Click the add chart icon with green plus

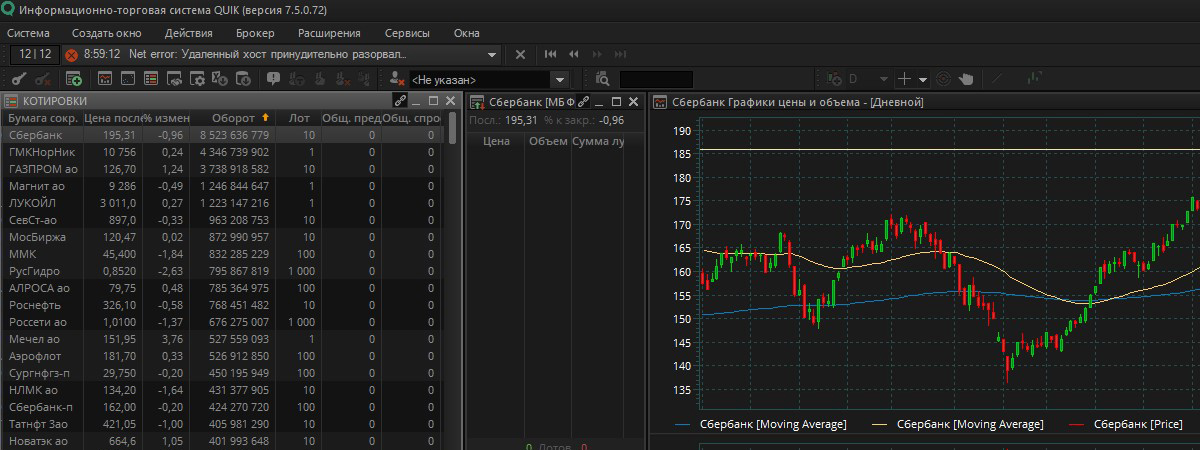point(833,79)
